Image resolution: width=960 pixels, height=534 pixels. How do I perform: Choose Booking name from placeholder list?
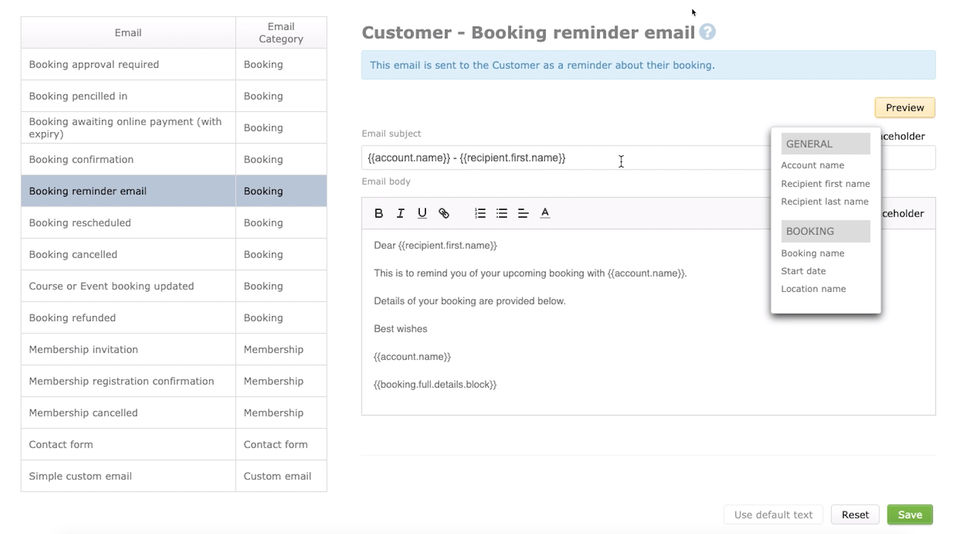(x=812, y=254)
